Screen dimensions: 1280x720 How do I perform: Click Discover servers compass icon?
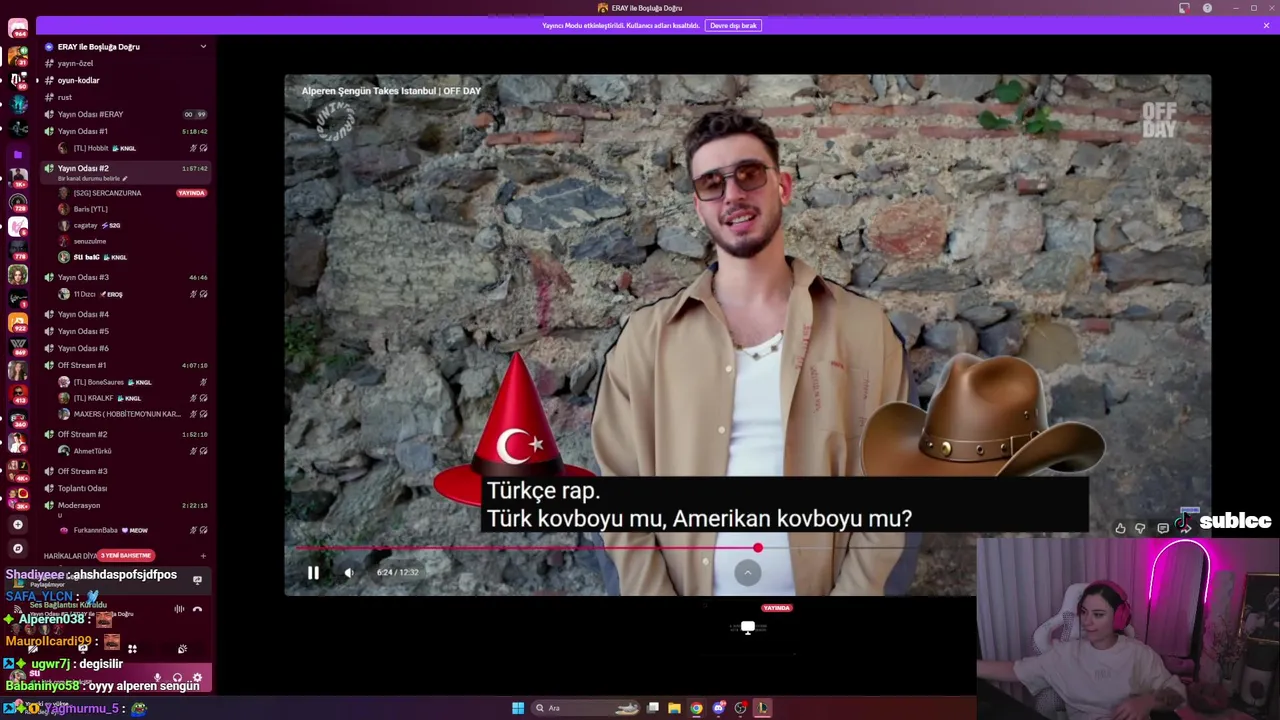point(18,548)
